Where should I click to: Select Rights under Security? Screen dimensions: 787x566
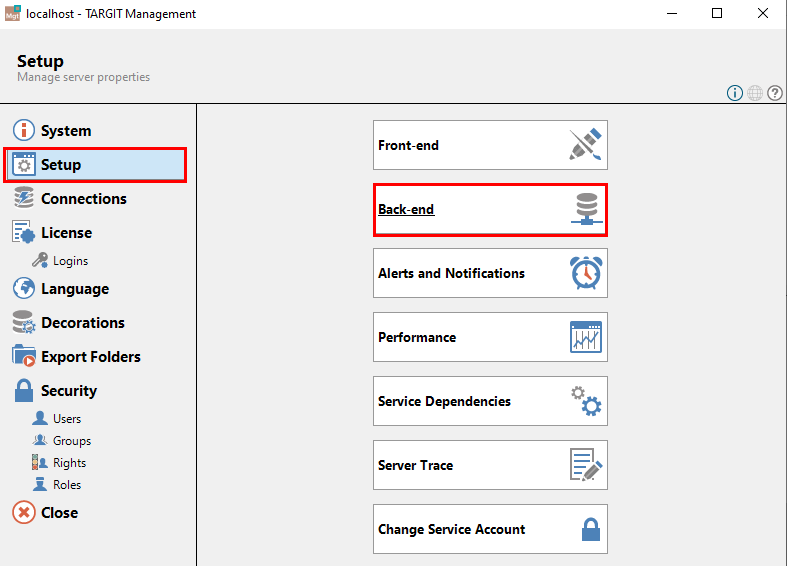click(69, 463)
